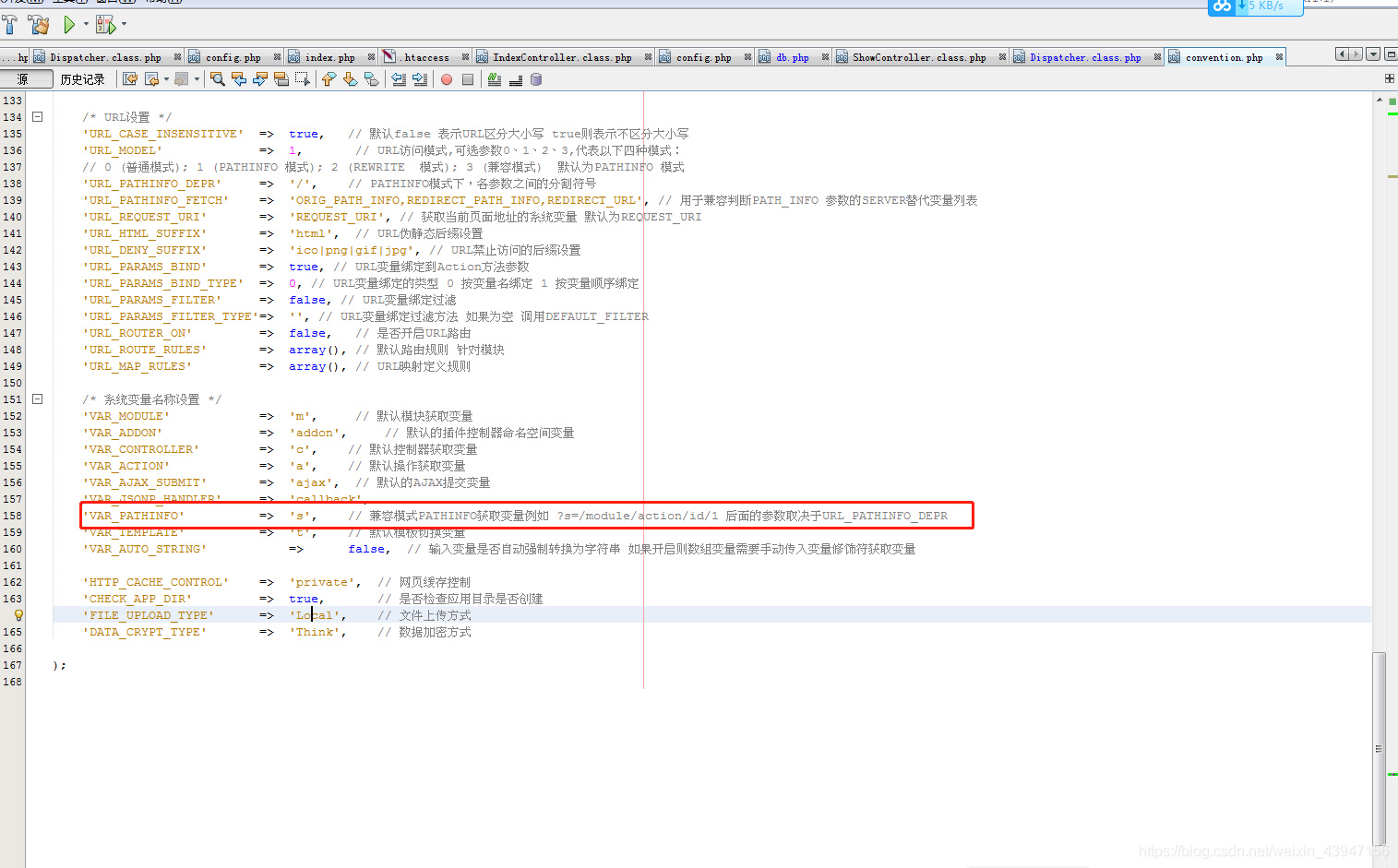Click the yellow warning mark in error stripe
Screen dimensions: 1398x868
pos(1392,175)
